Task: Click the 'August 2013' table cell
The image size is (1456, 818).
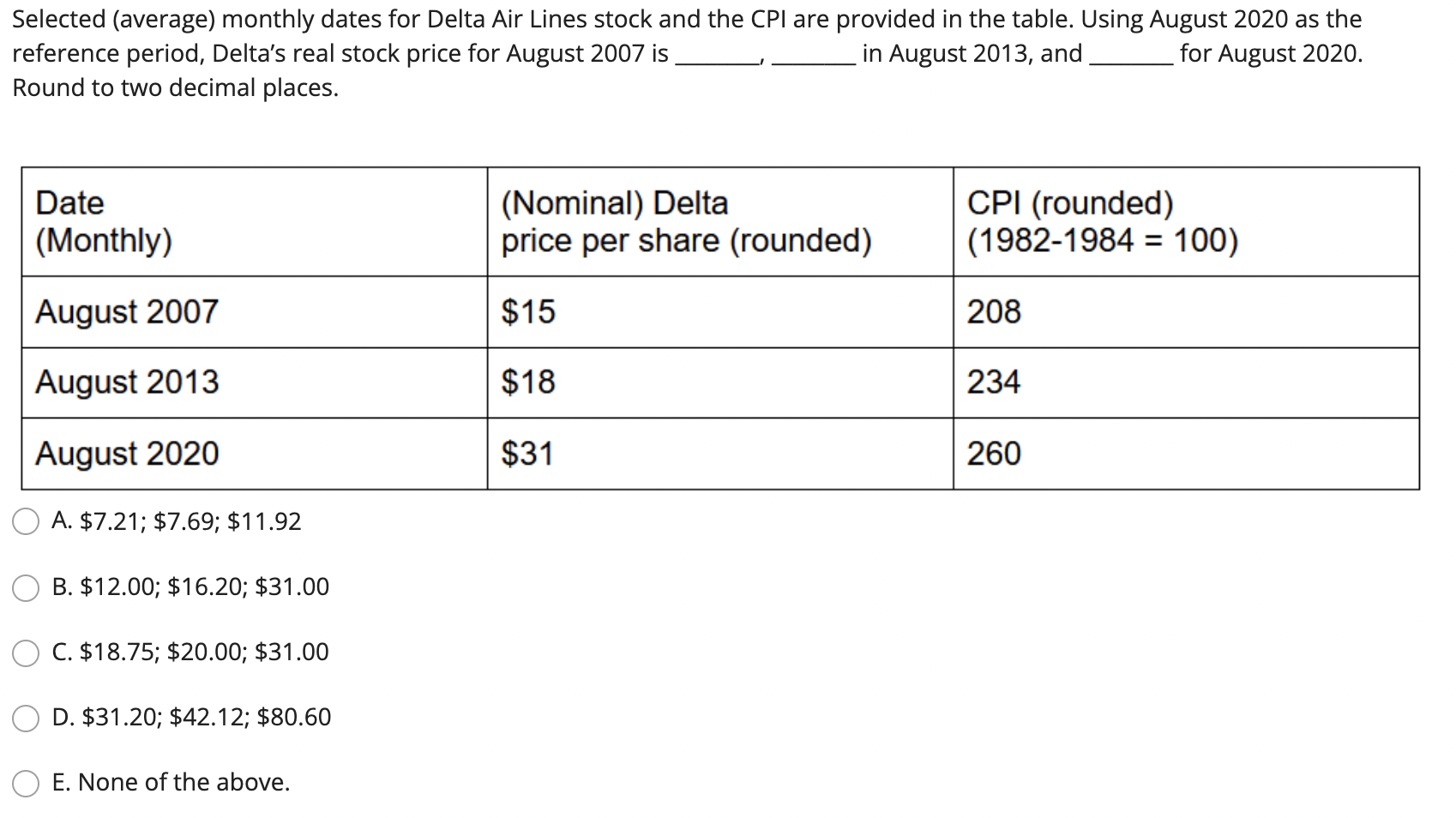Action: pyautogui.click(x=126, y=382)
